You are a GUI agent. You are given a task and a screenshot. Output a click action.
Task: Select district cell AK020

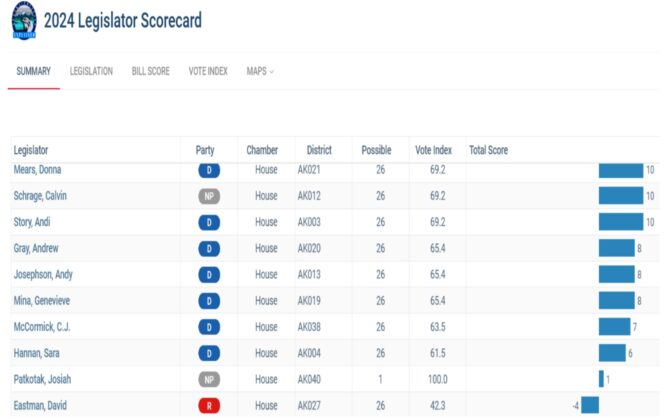click(x=309, y=248)
